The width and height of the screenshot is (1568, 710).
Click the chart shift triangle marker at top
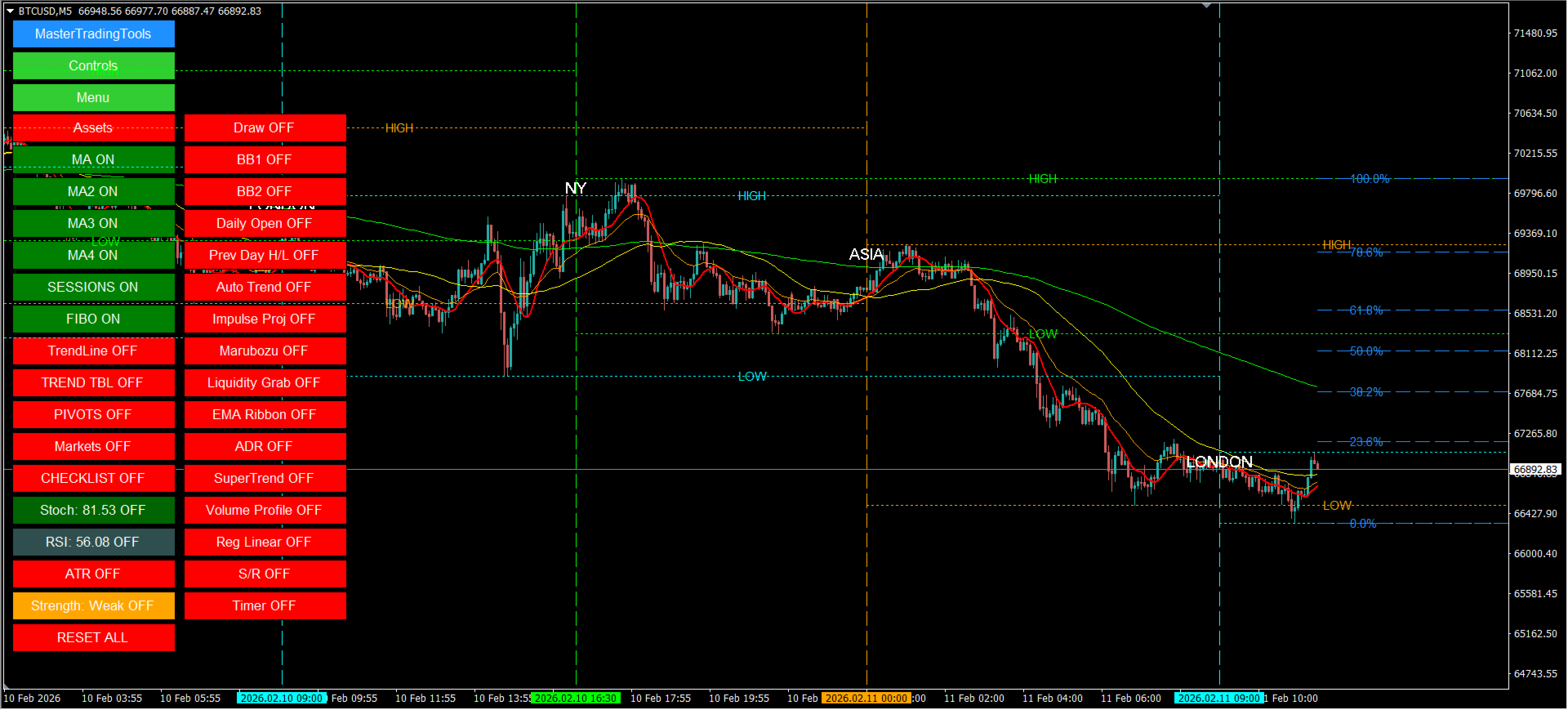coord(1206,6)
